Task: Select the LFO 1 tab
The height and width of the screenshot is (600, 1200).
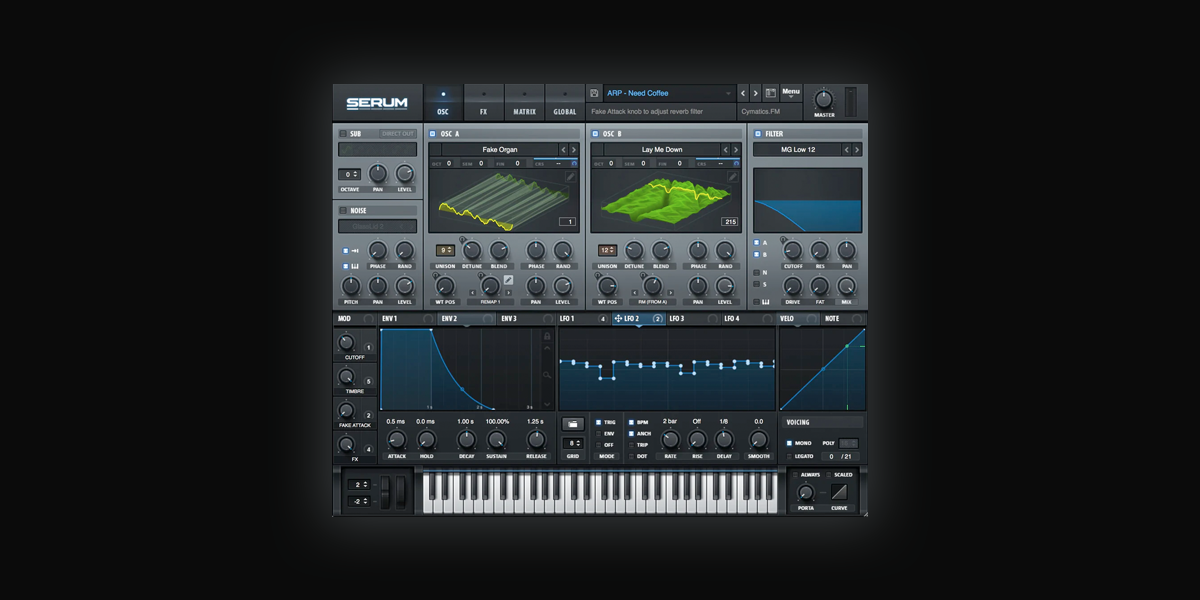Action: coord(583,319)
